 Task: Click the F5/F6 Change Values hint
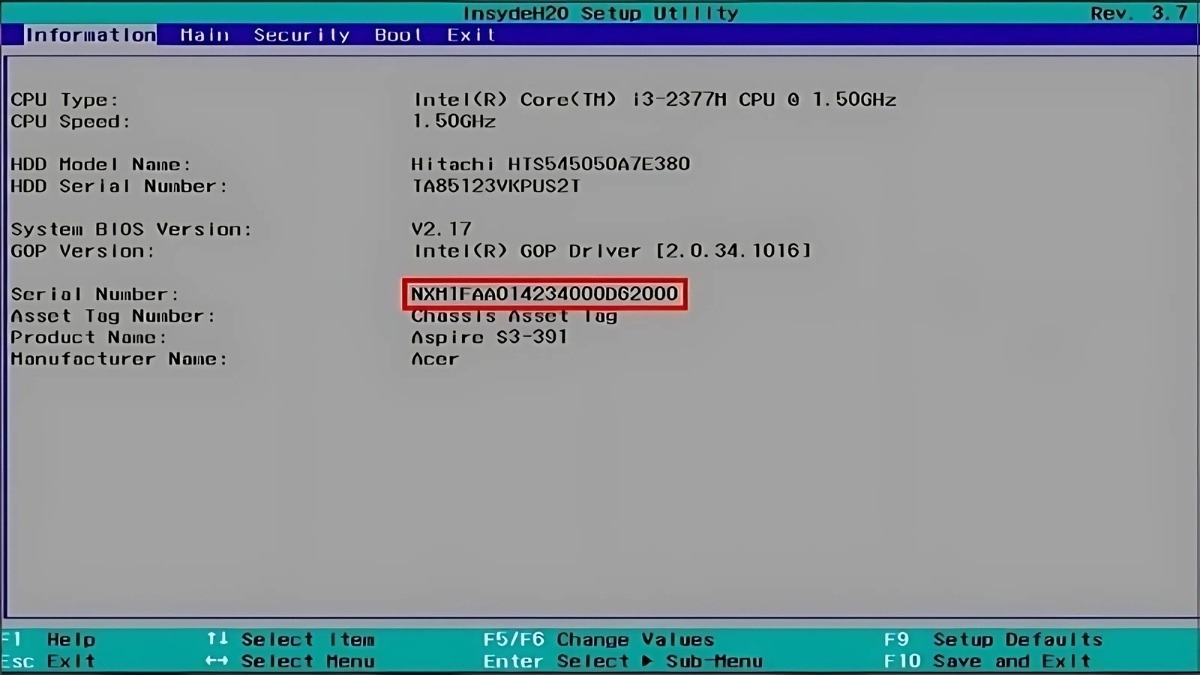click(x=599, y=640)
